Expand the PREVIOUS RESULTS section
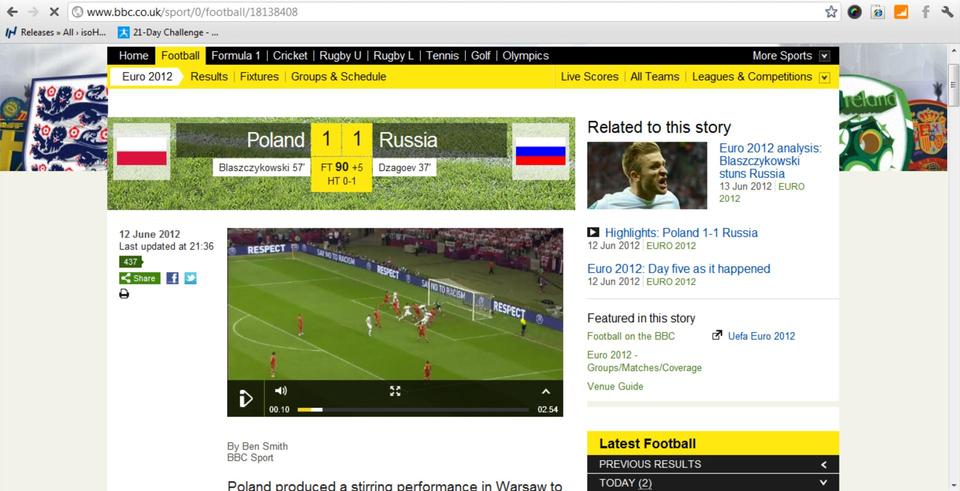The width and height of the screenshot is (960, 491). [x=713, y=464]
